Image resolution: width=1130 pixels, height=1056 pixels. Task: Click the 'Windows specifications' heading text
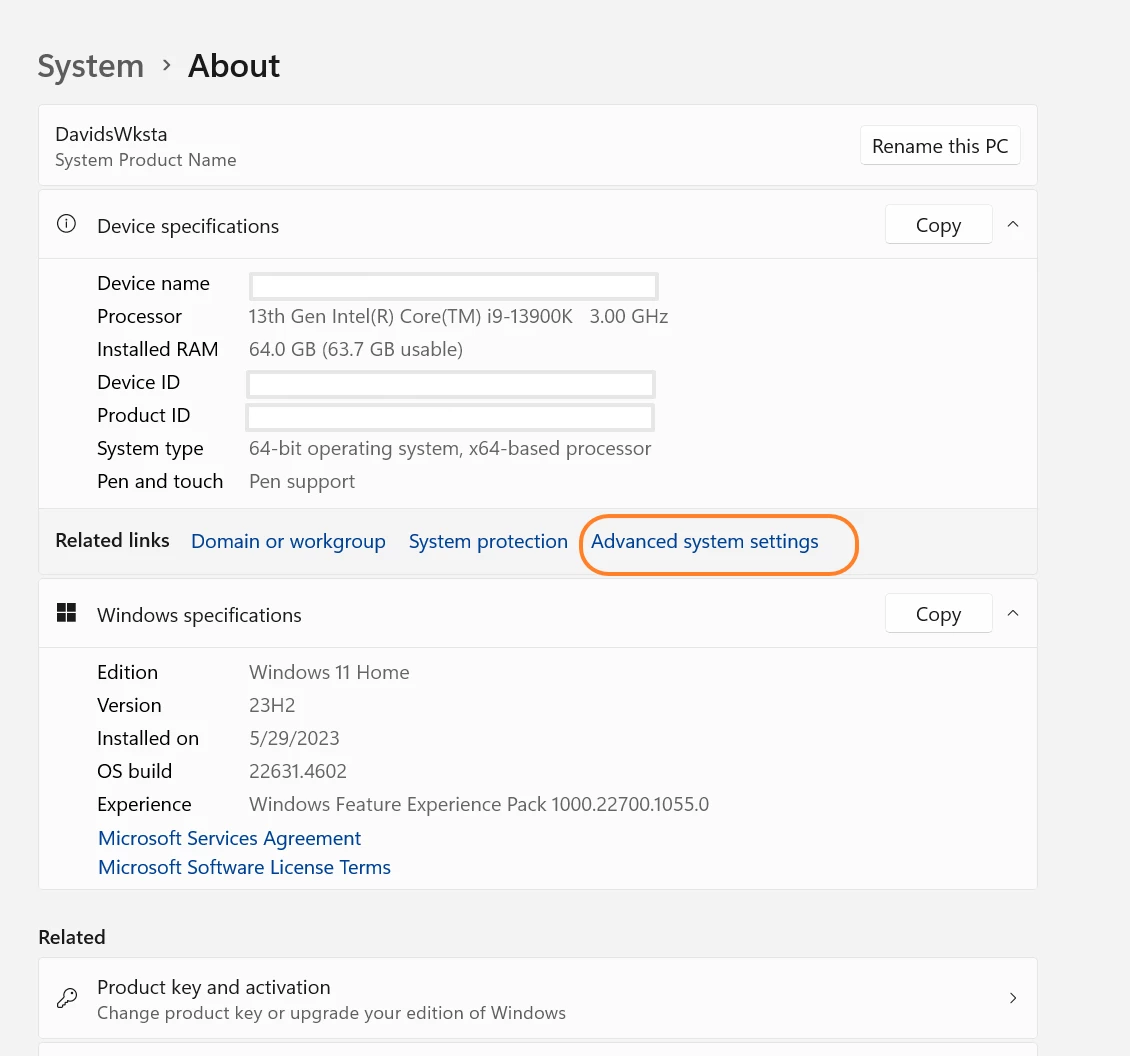(200, 616)
